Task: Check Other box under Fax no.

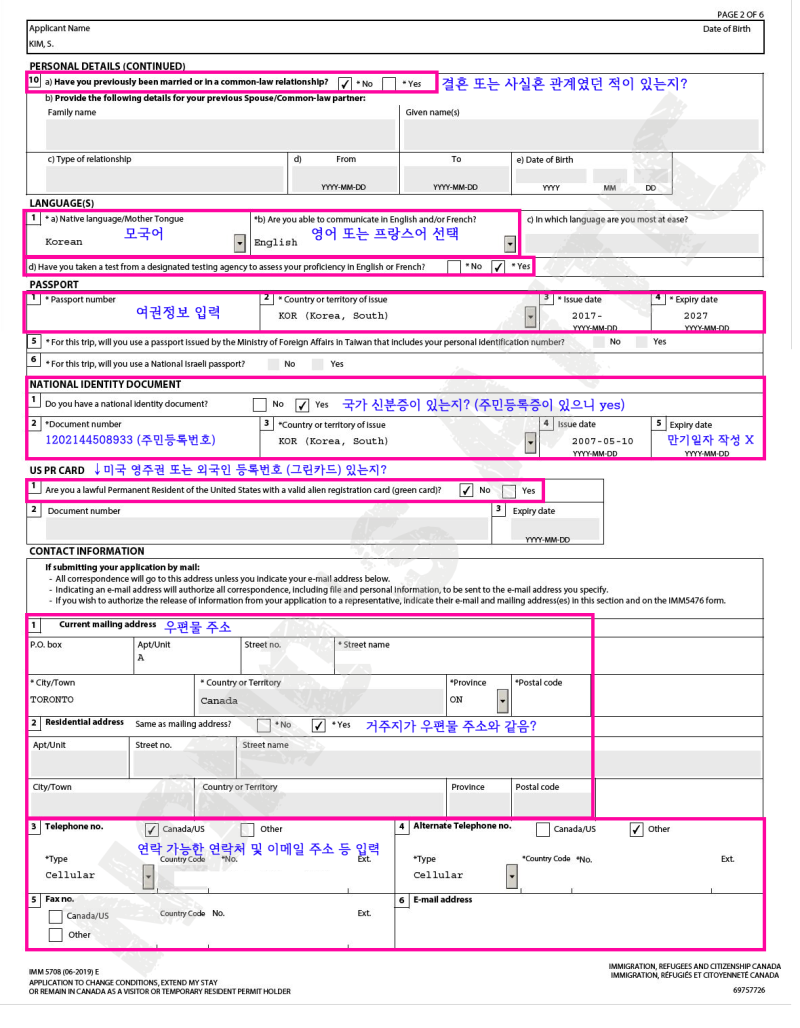Action: pyautogui.click(x=56, y=935)
